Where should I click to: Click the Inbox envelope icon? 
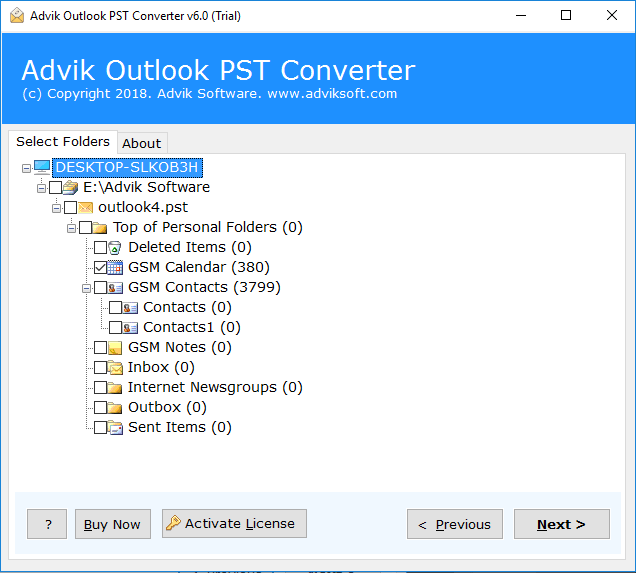coord(115,367)
